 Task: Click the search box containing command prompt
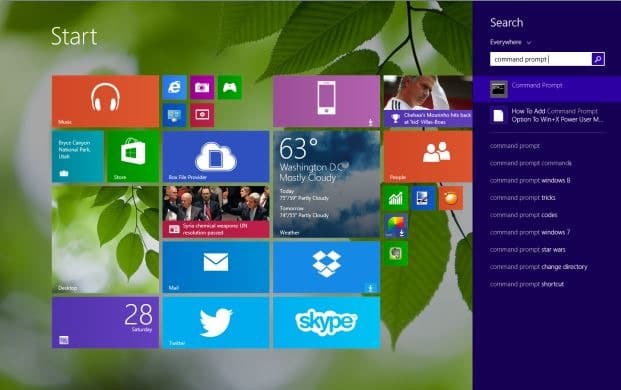[541, 59]
